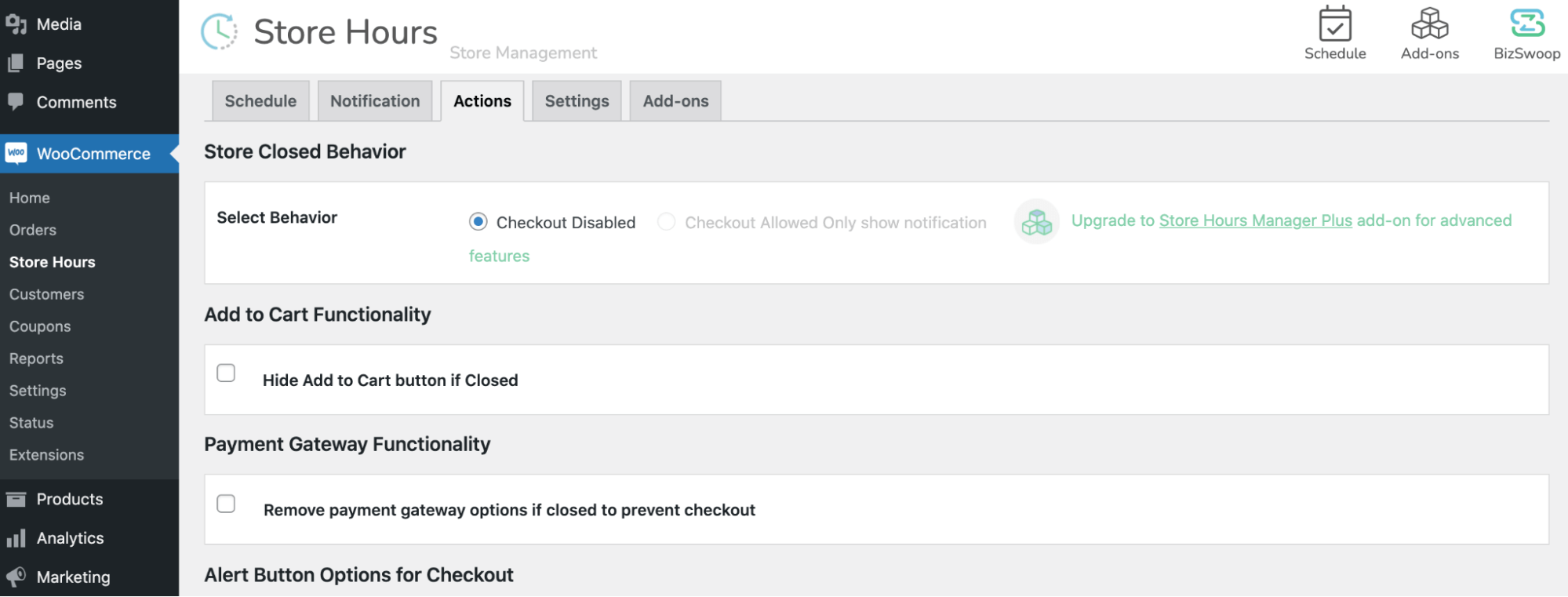Open Marketing via the megaphone icon

(x=16, y=577)
